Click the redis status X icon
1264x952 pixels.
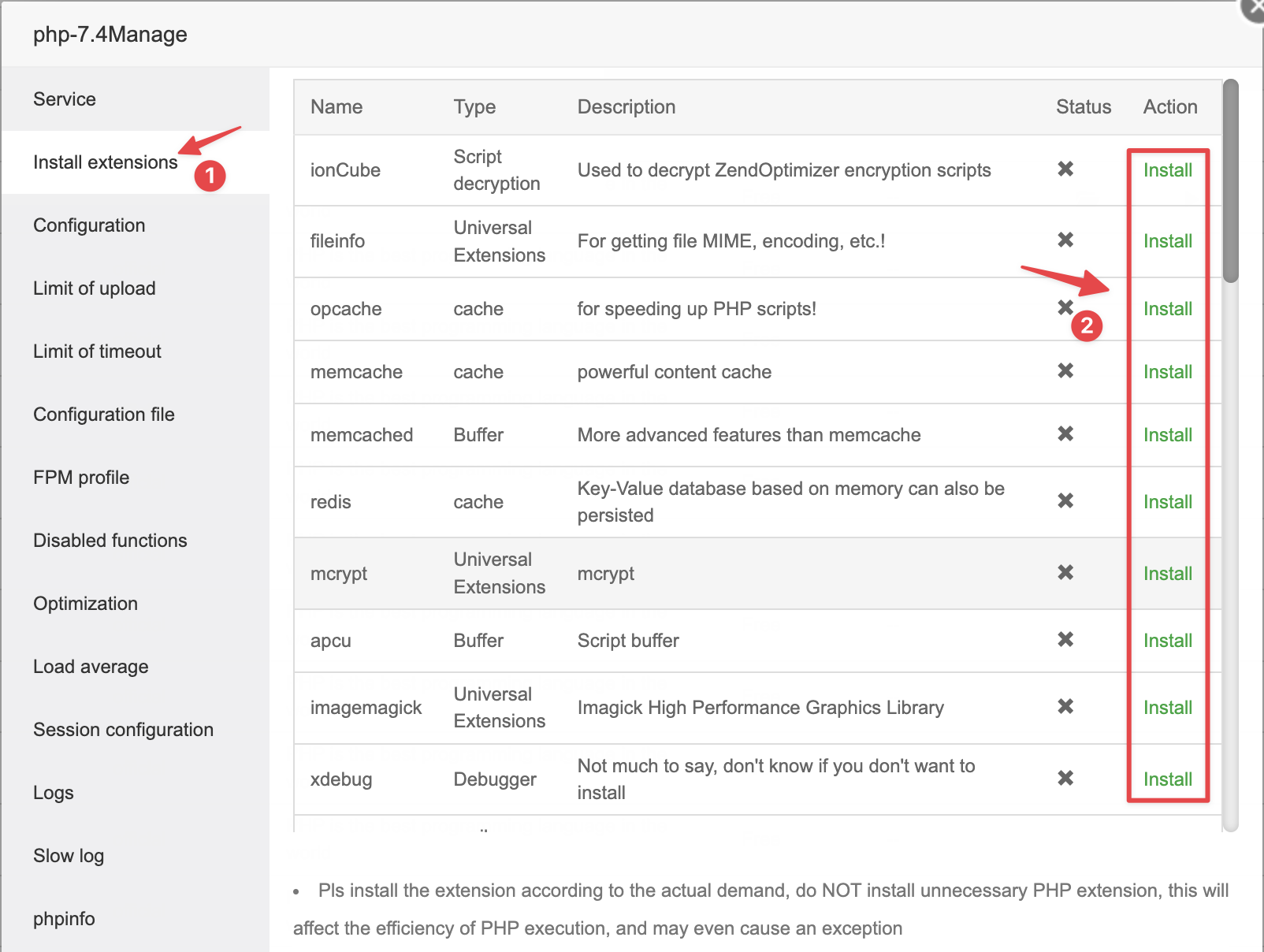[x=1065, y=500]
